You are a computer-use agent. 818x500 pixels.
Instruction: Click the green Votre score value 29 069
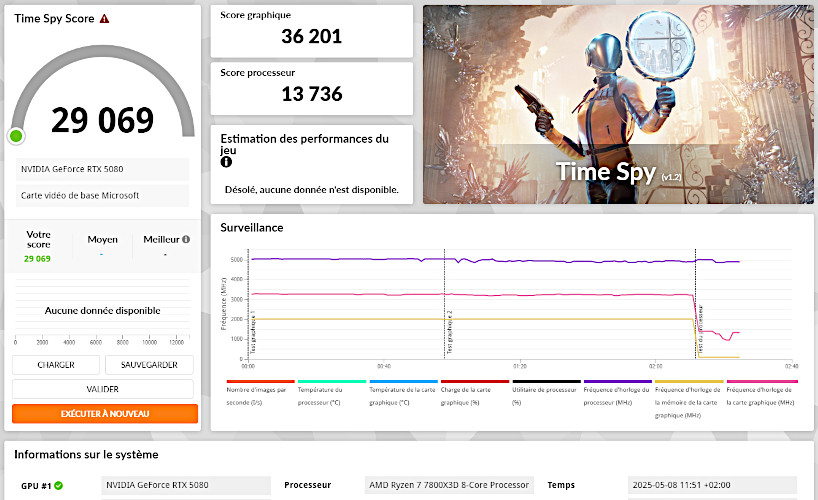tap(37, 259)
